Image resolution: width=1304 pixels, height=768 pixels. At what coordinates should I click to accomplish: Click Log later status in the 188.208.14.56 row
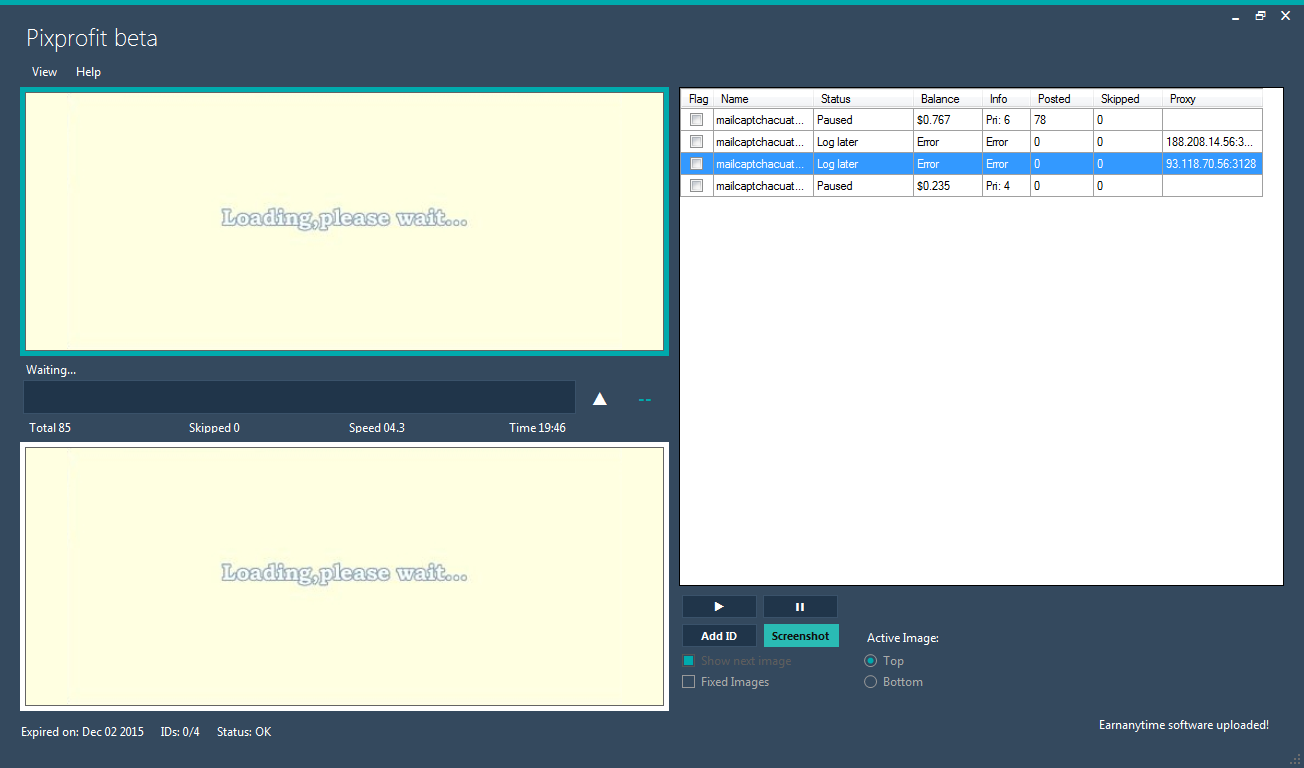point(863,142)
